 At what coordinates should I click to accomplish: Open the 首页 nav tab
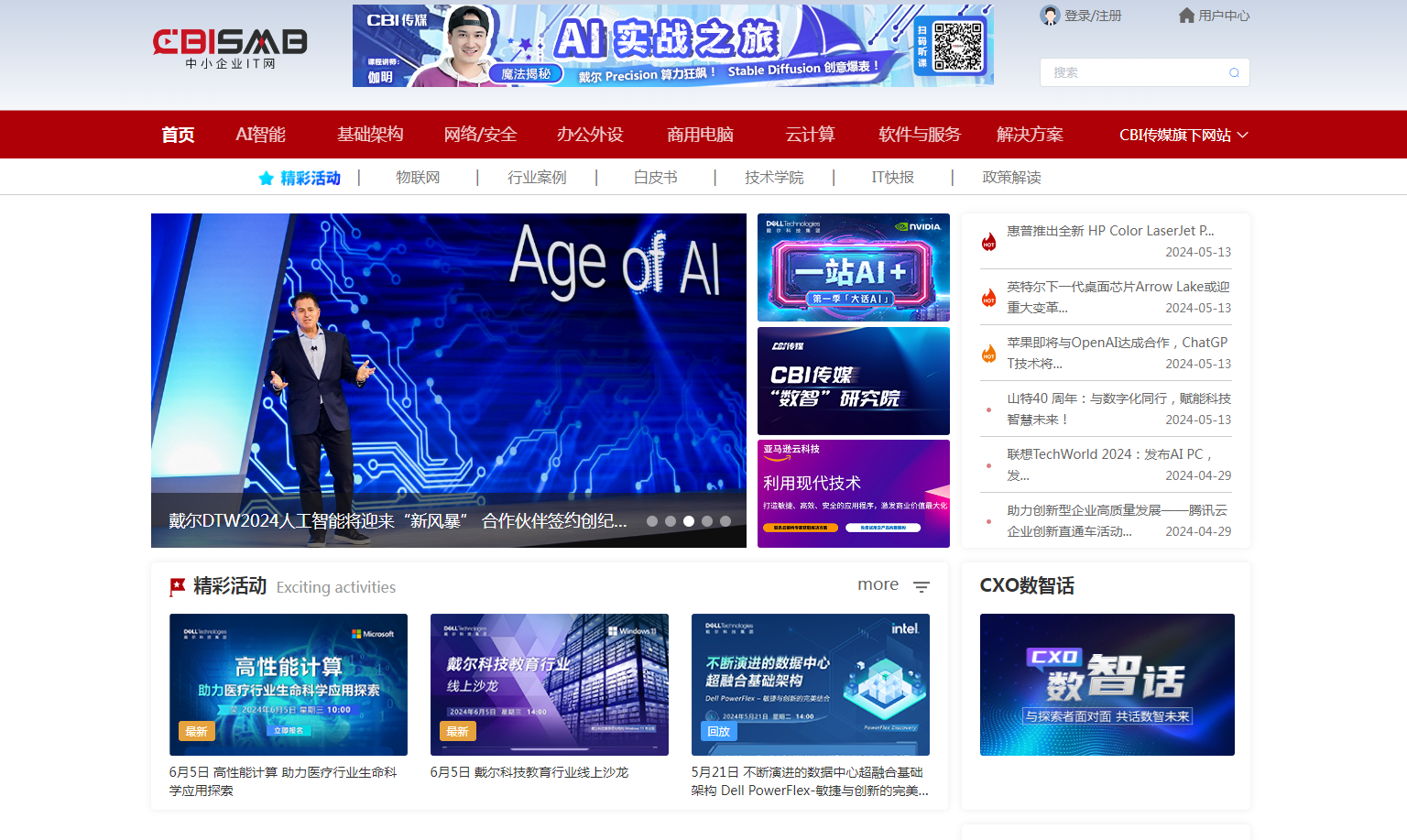point(178,135)
